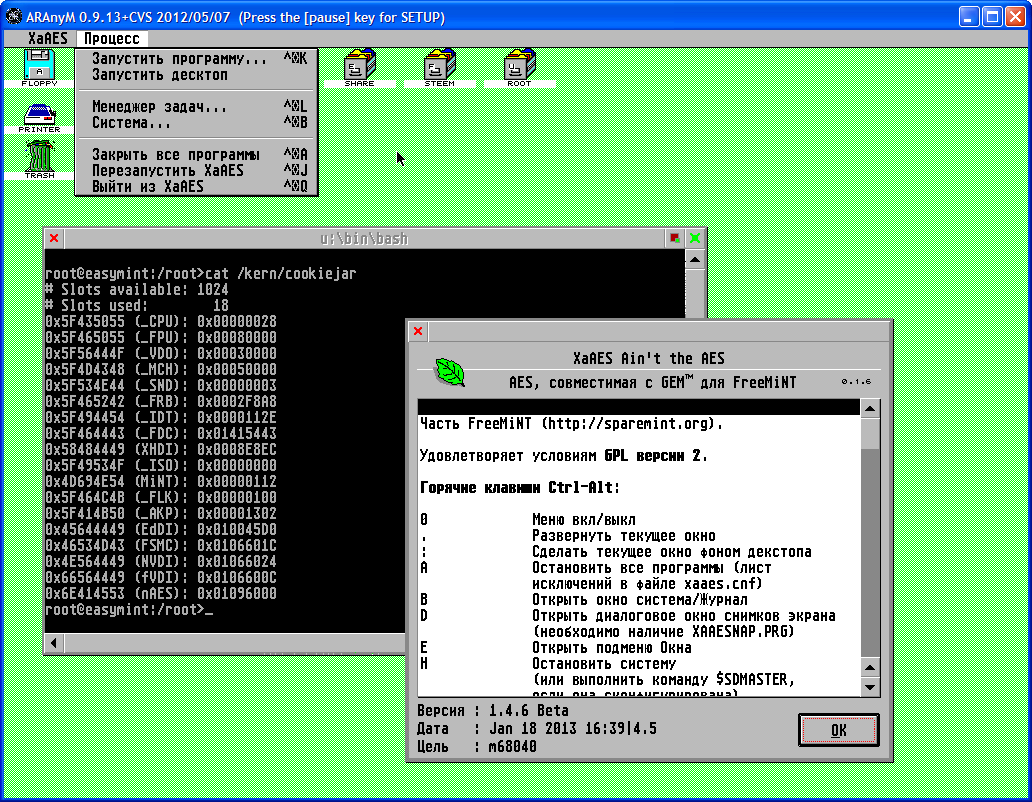Click lower up arrow of about text scrollbar
This screenshot has height=802, width=1032.
point(870,668)
